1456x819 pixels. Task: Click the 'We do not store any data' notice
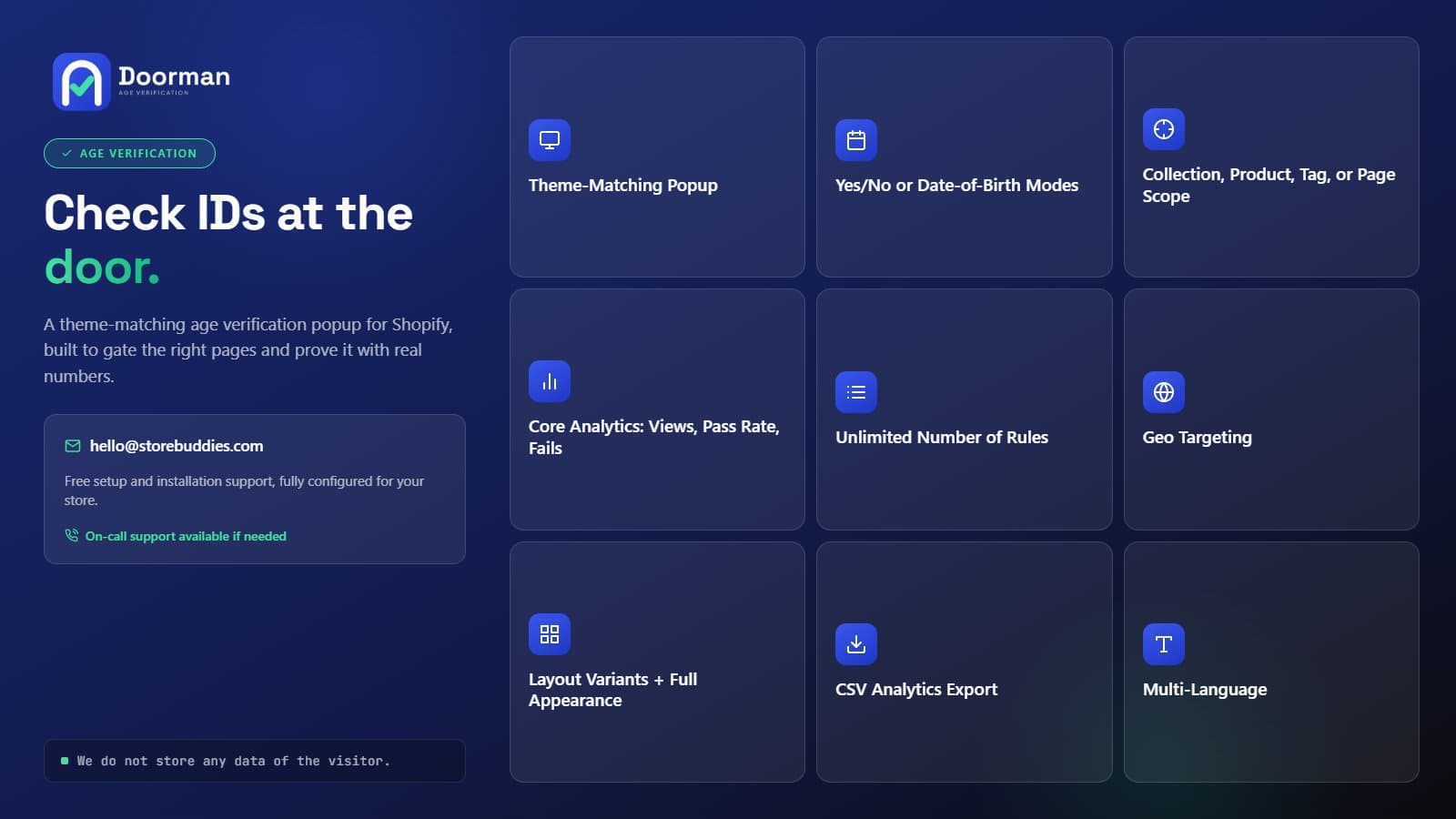(x=255, y=761)
